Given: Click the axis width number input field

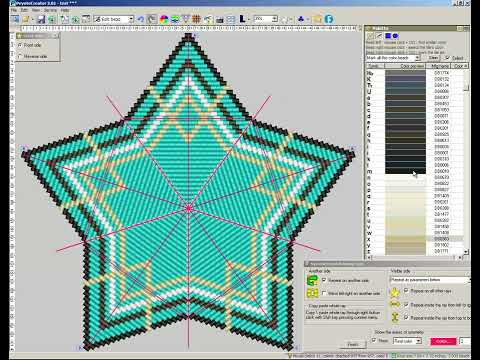Looking at the screenshot, I should [465, 341].
